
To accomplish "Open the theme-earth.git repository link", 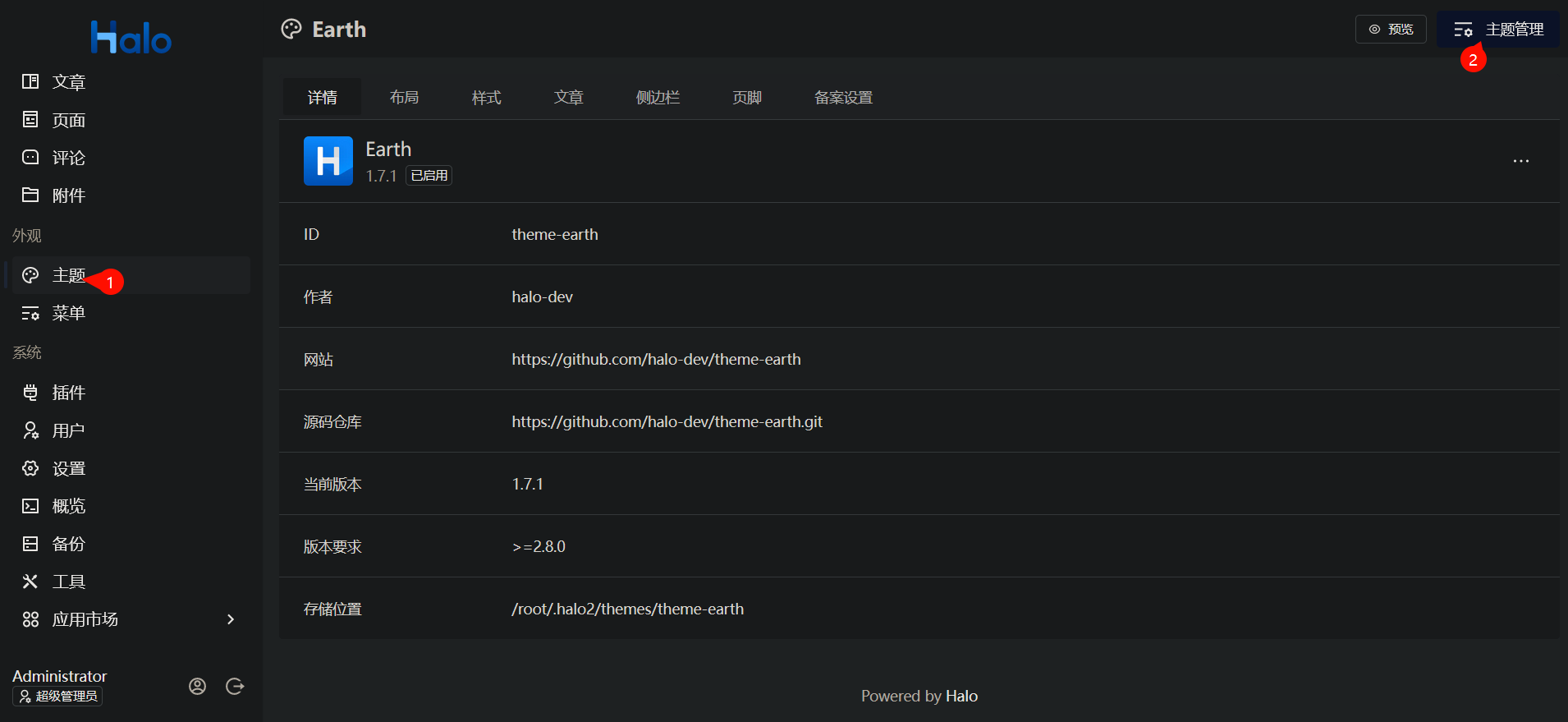I will point(667,421).
